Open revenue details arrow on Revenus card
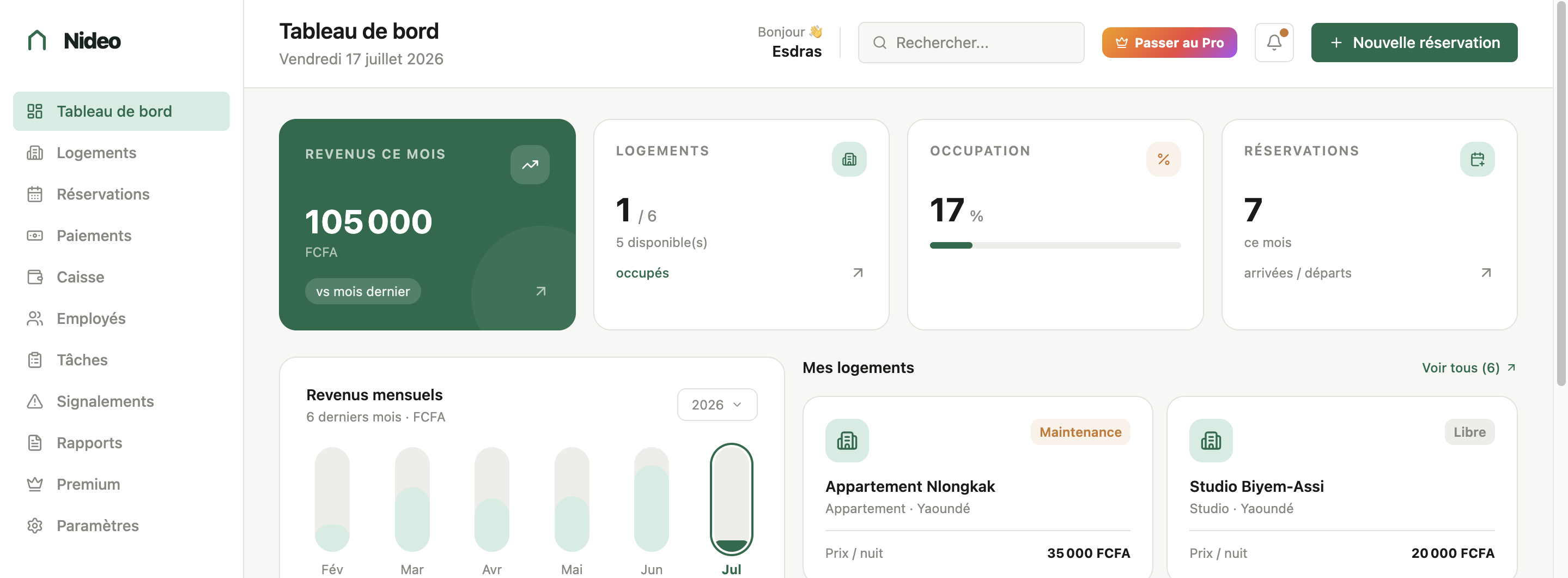Screen dimensions: 1568x578 (540, 291)
